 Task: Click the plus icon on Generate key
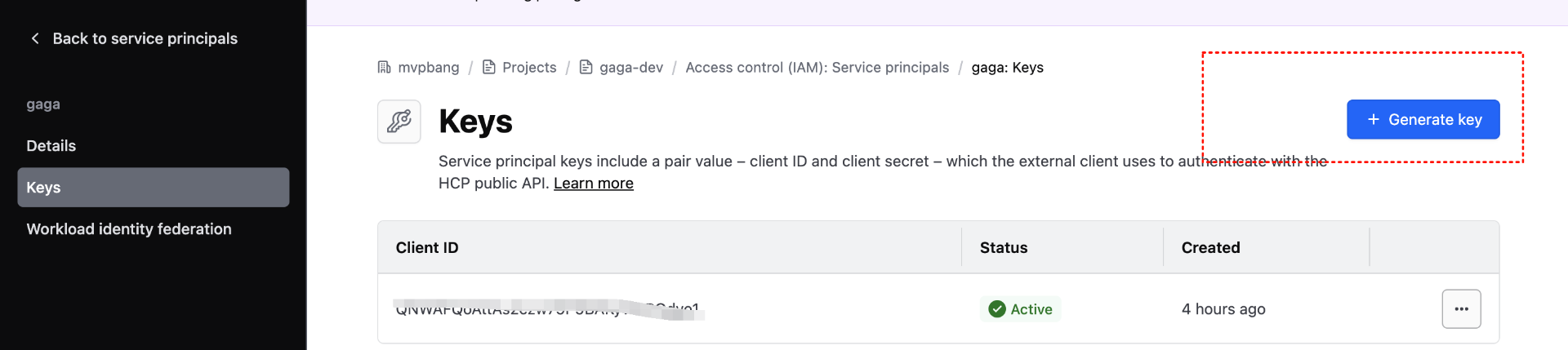(x=1374, y=120)
